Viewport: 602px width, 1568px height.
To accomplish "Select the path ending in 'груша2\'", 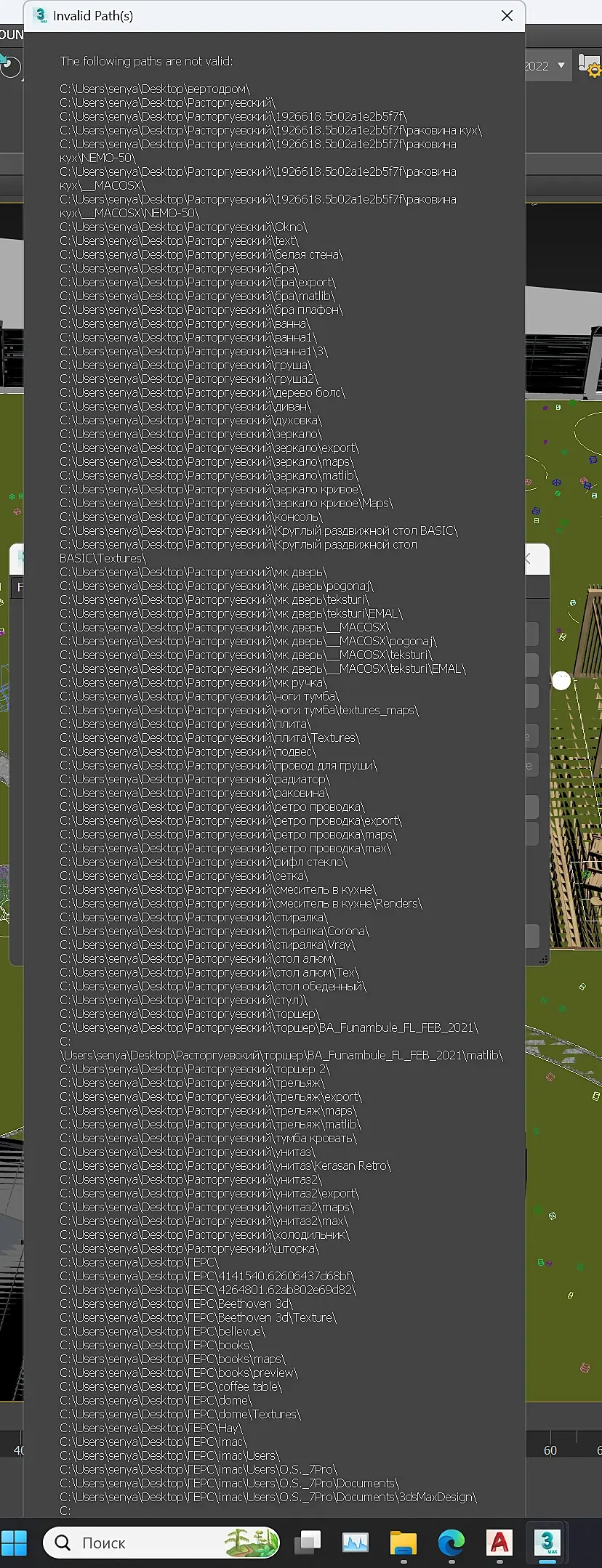I will [x=189, y=379].
